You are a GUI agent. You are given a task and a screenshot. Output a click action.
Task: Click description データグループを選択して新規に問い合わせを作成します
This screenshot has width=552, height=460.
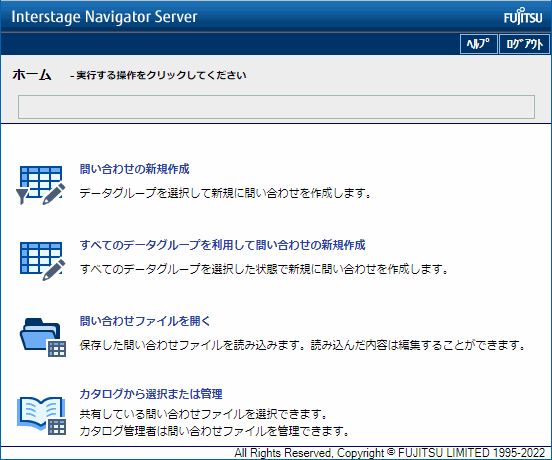pos(225,193)
